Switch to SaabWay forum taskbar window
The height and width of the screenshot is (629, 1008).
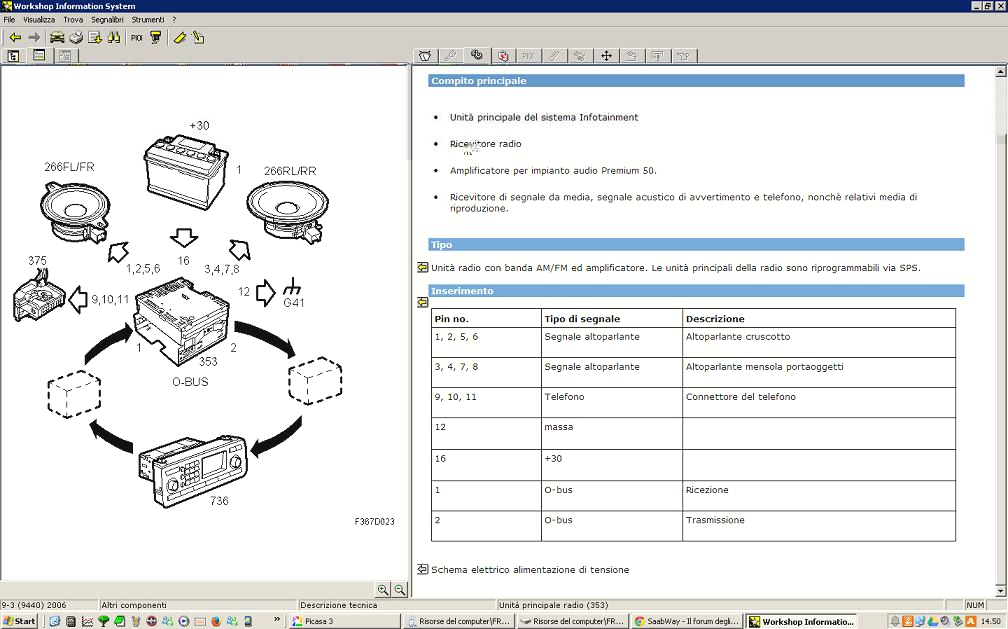click(x=687, y=621)
